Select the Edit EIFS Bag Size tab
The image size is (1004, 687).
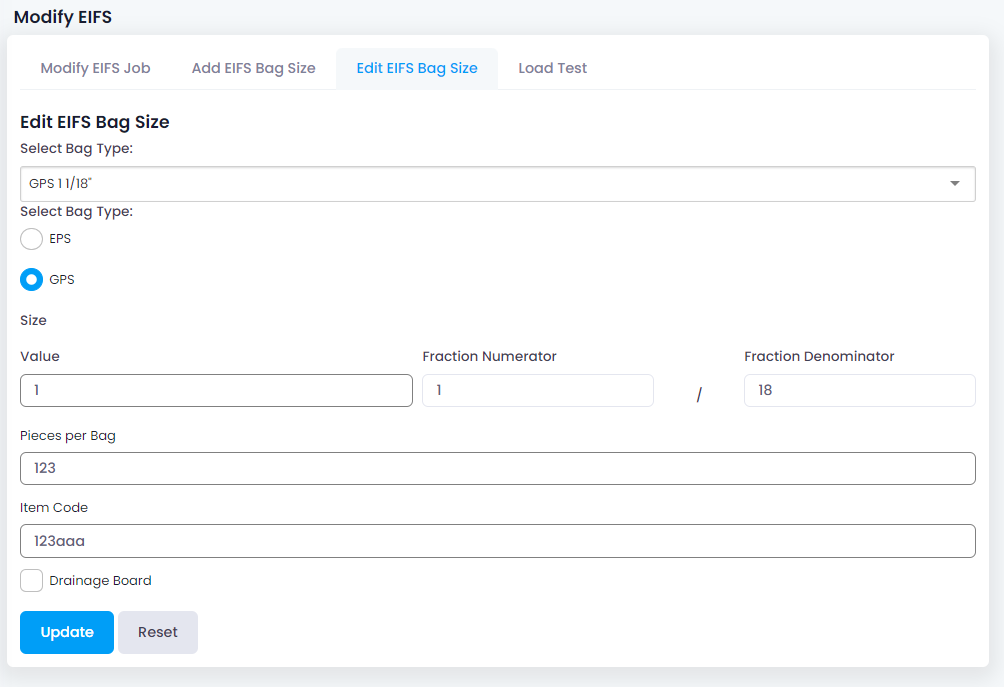tap(417, 69)
